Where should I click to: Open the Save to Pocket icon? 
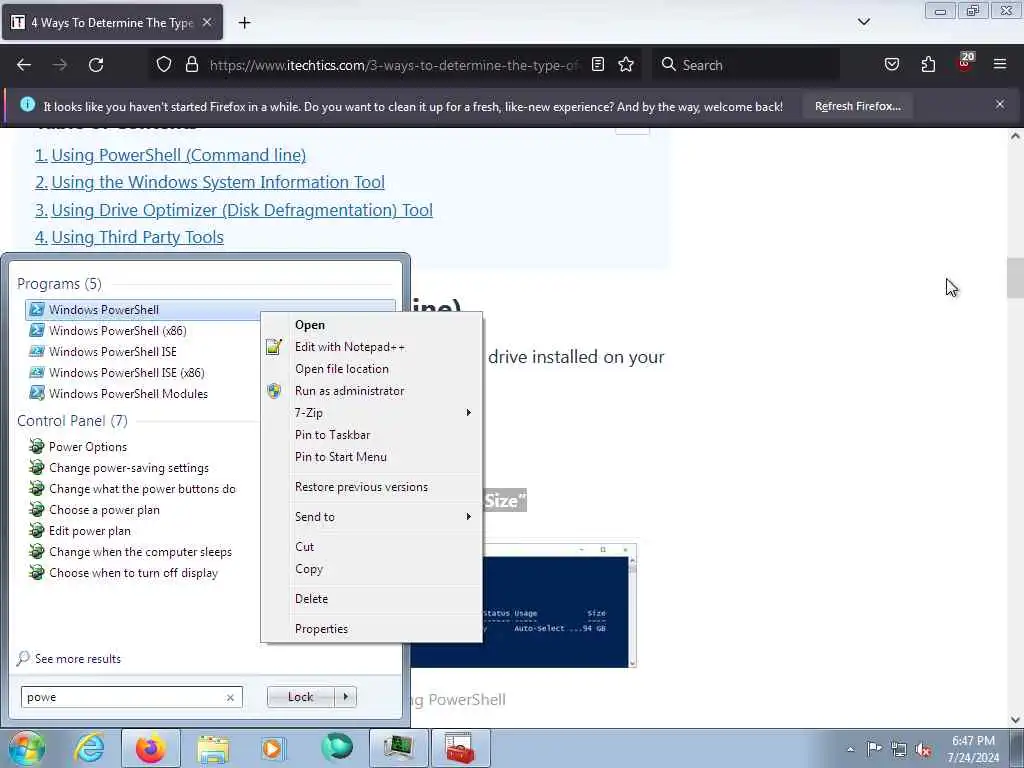(892, 65)
